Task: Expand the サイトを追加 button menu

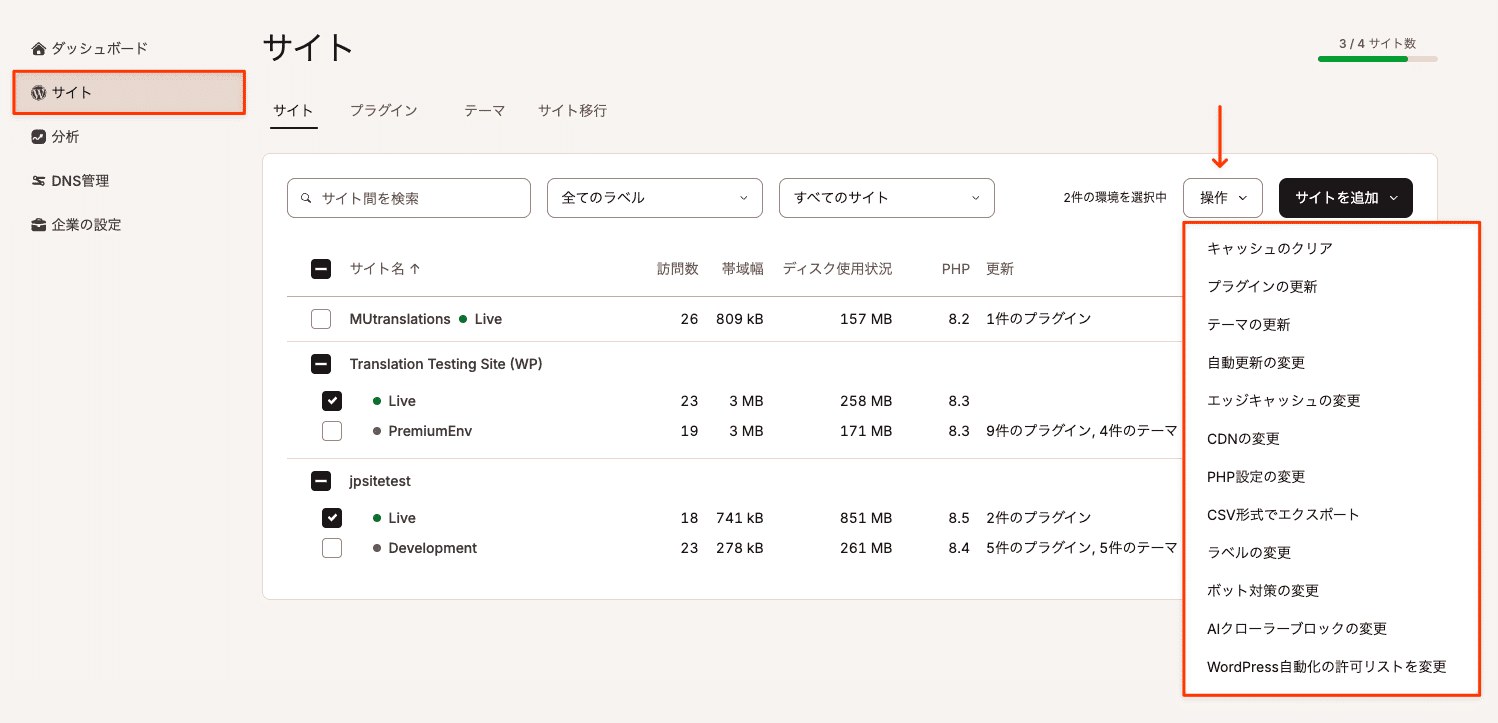Action: point(1346,198)
